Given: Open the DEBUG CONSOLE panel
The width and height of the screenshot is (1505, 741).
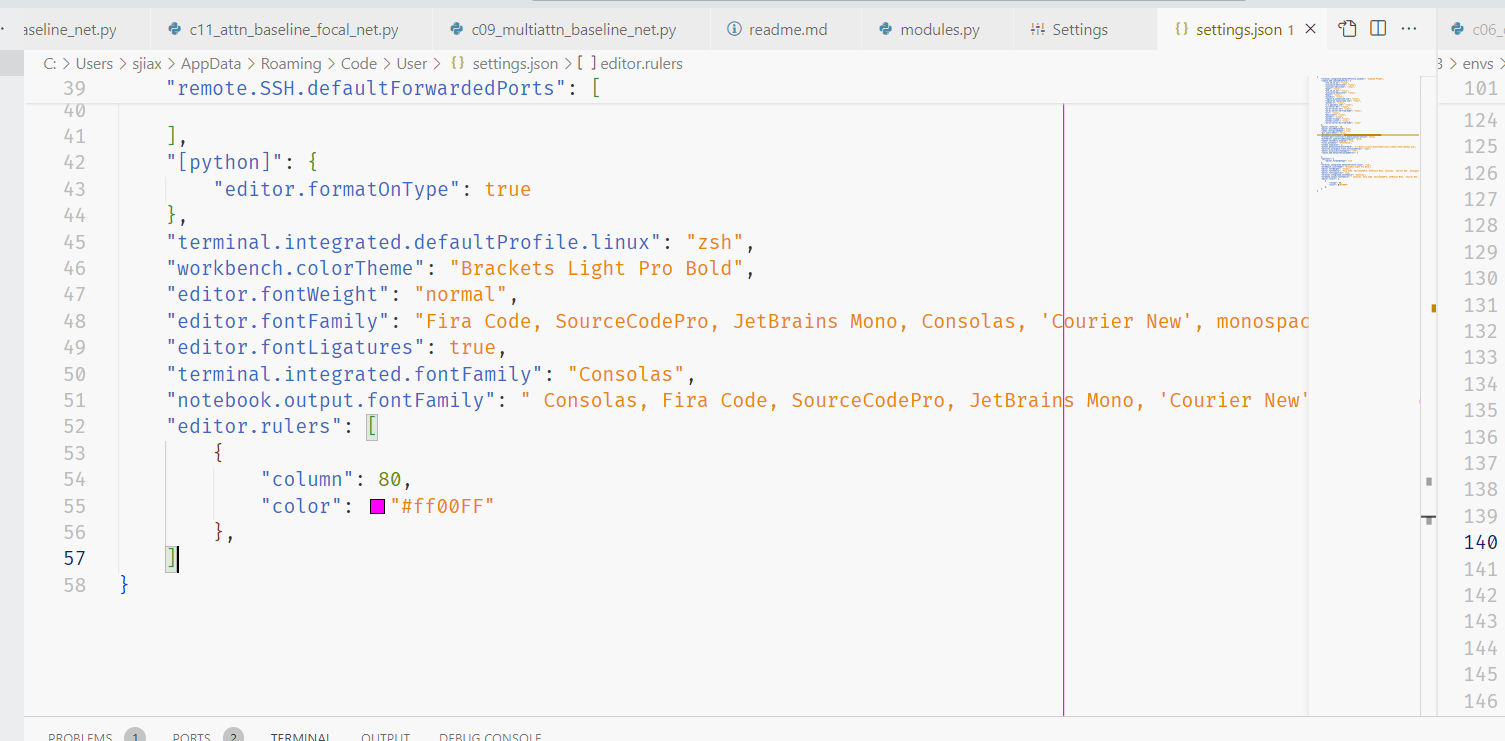Looking at the screenshot, I should pos(490,737).
